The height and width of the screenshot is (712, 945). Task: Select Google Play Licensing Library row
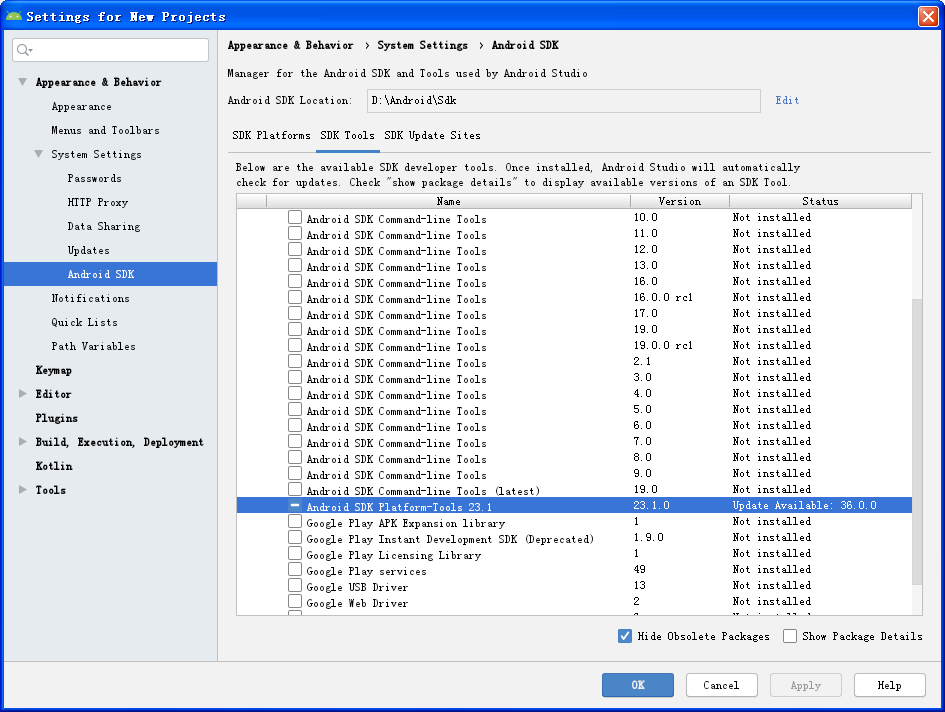pos(574,553)
